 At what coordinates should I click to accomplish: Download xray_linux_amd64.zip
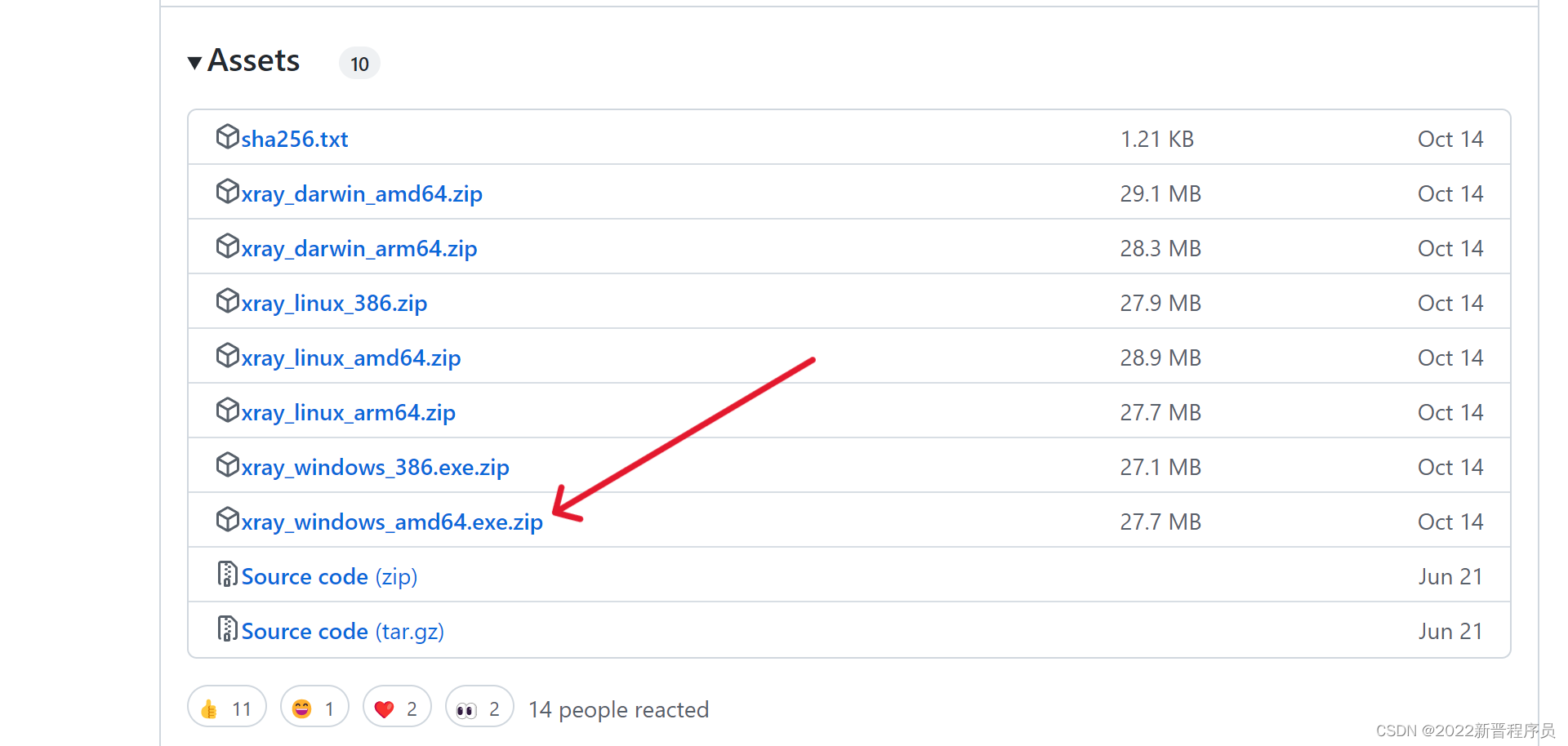[351, 358]
